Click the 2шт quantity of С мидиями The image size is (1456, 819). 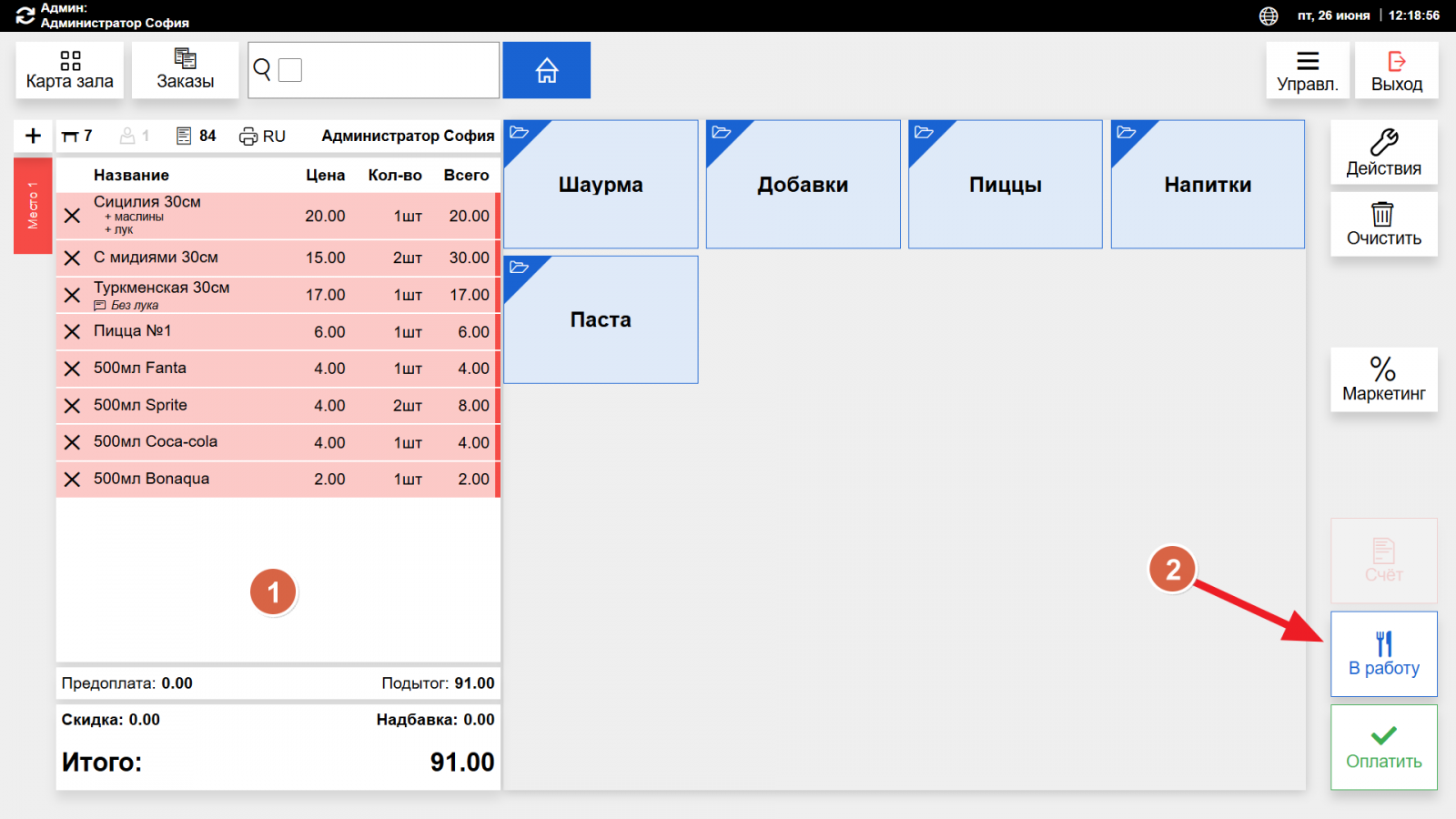[x=408, y=258]
